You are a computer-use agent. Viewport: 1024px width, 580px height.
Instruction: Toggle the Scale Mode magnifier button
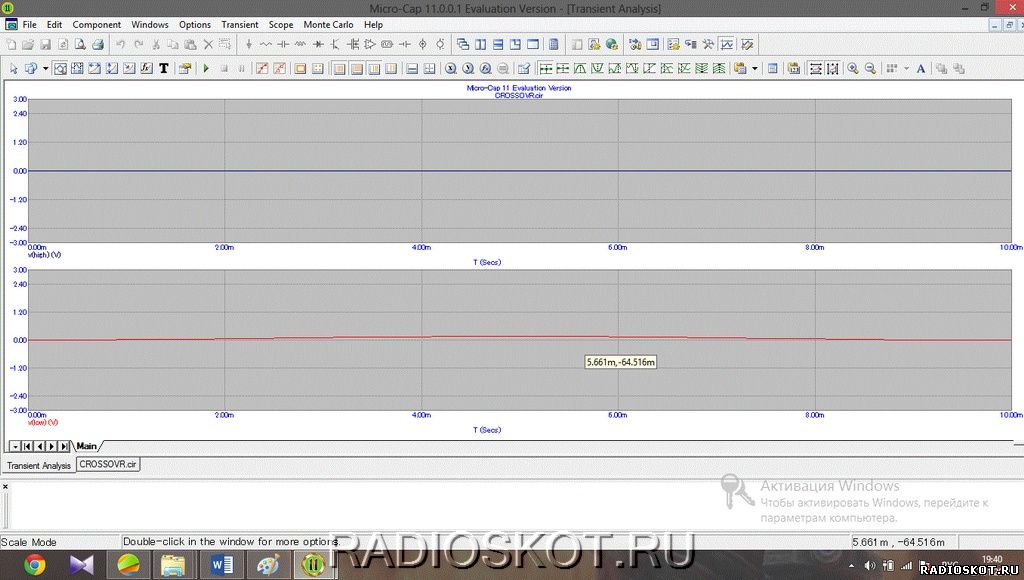[60, 68]
